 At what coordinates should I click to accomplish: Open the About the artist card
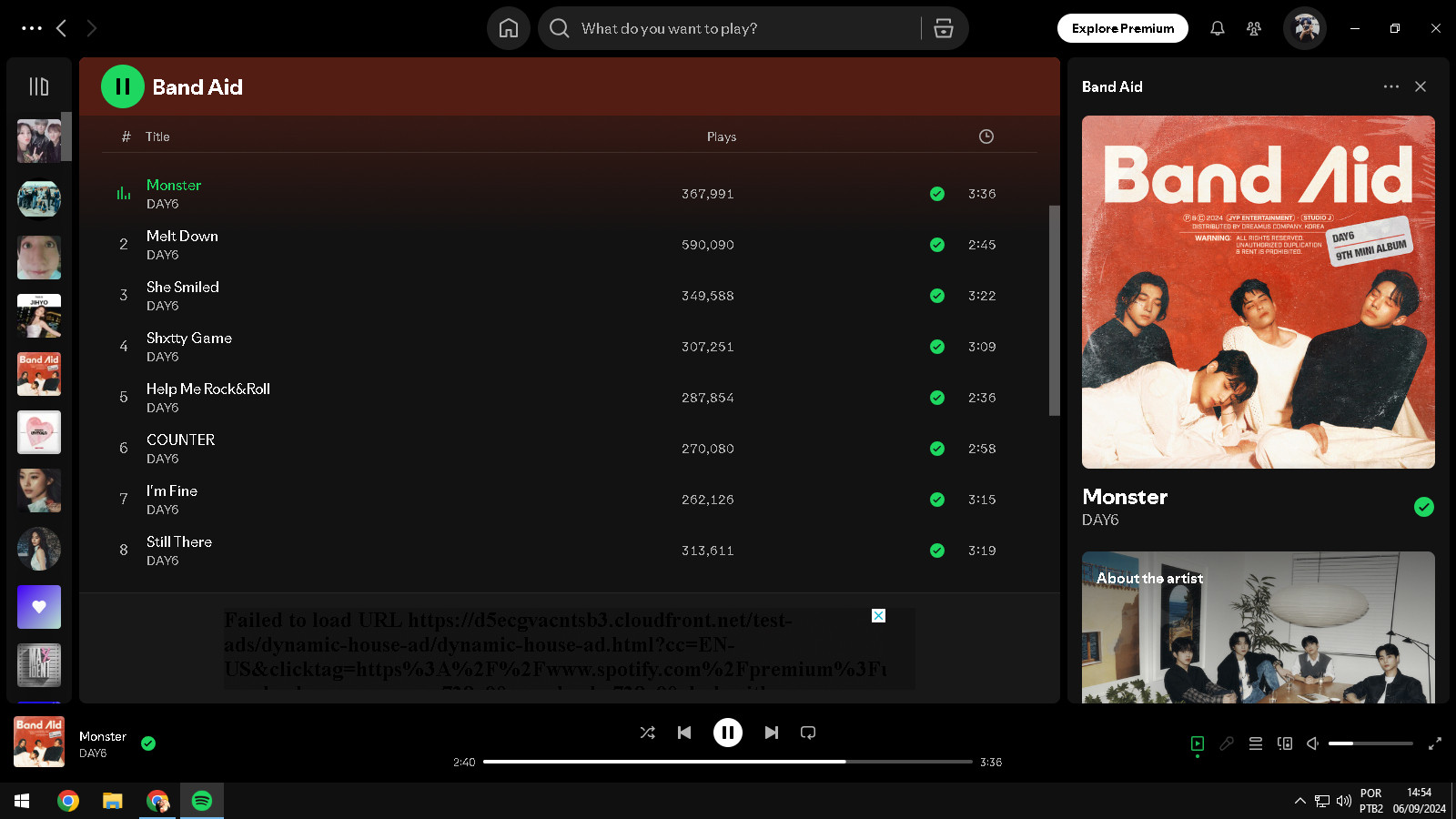(x=1259, y=627)
